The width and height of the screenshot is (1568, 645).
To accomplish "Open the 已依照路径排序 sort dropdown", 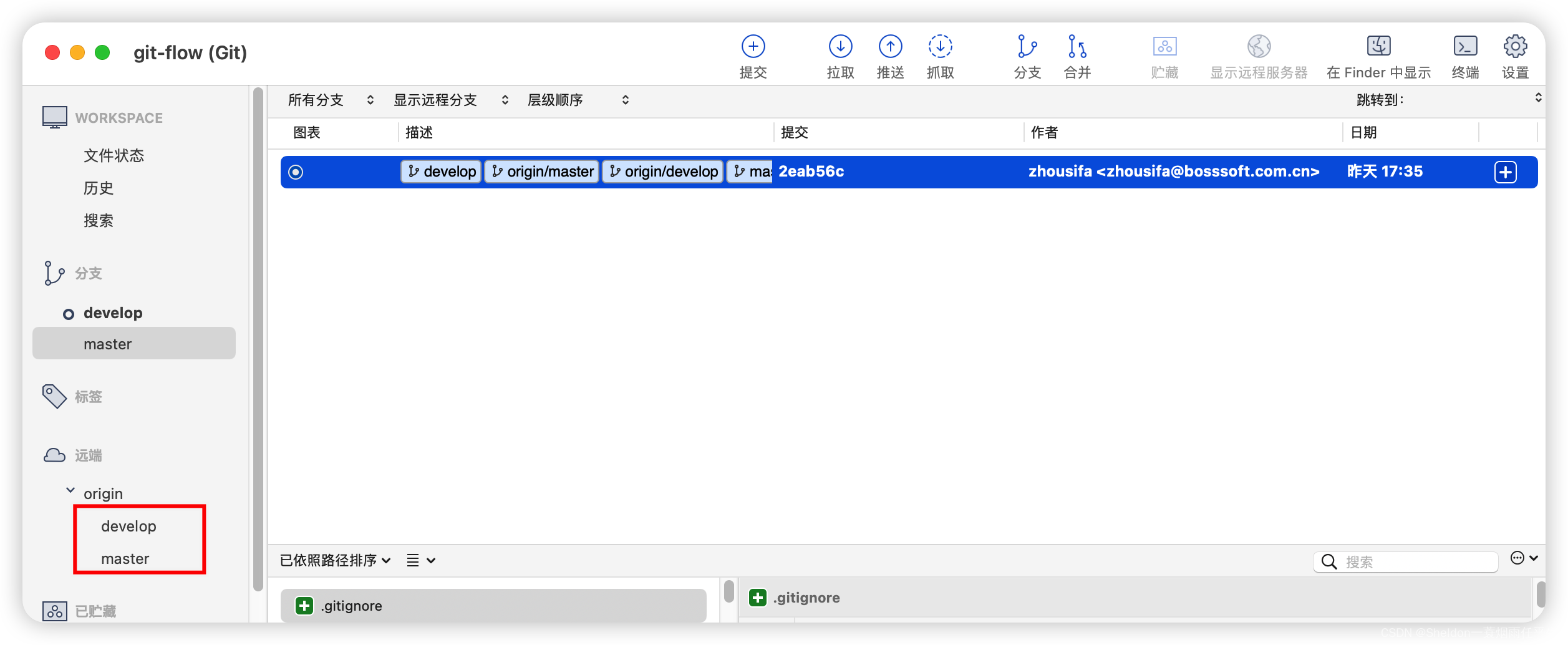I will point(336,560).
